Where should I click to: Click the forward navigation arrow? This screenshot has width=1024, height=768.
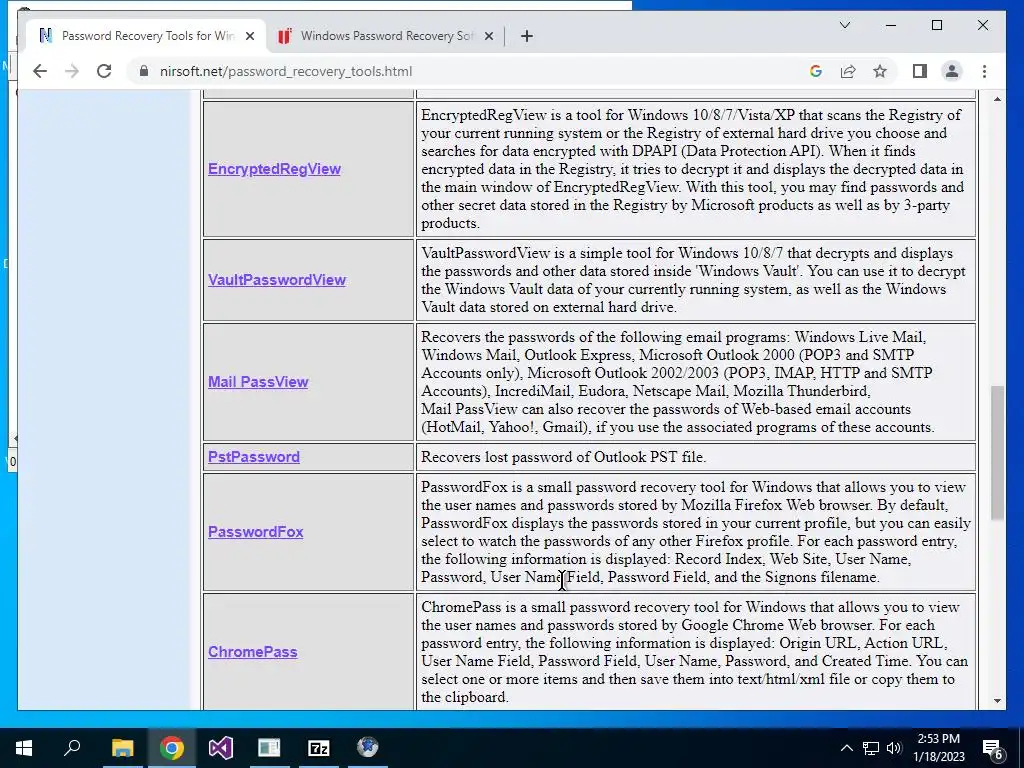(72, 71)
